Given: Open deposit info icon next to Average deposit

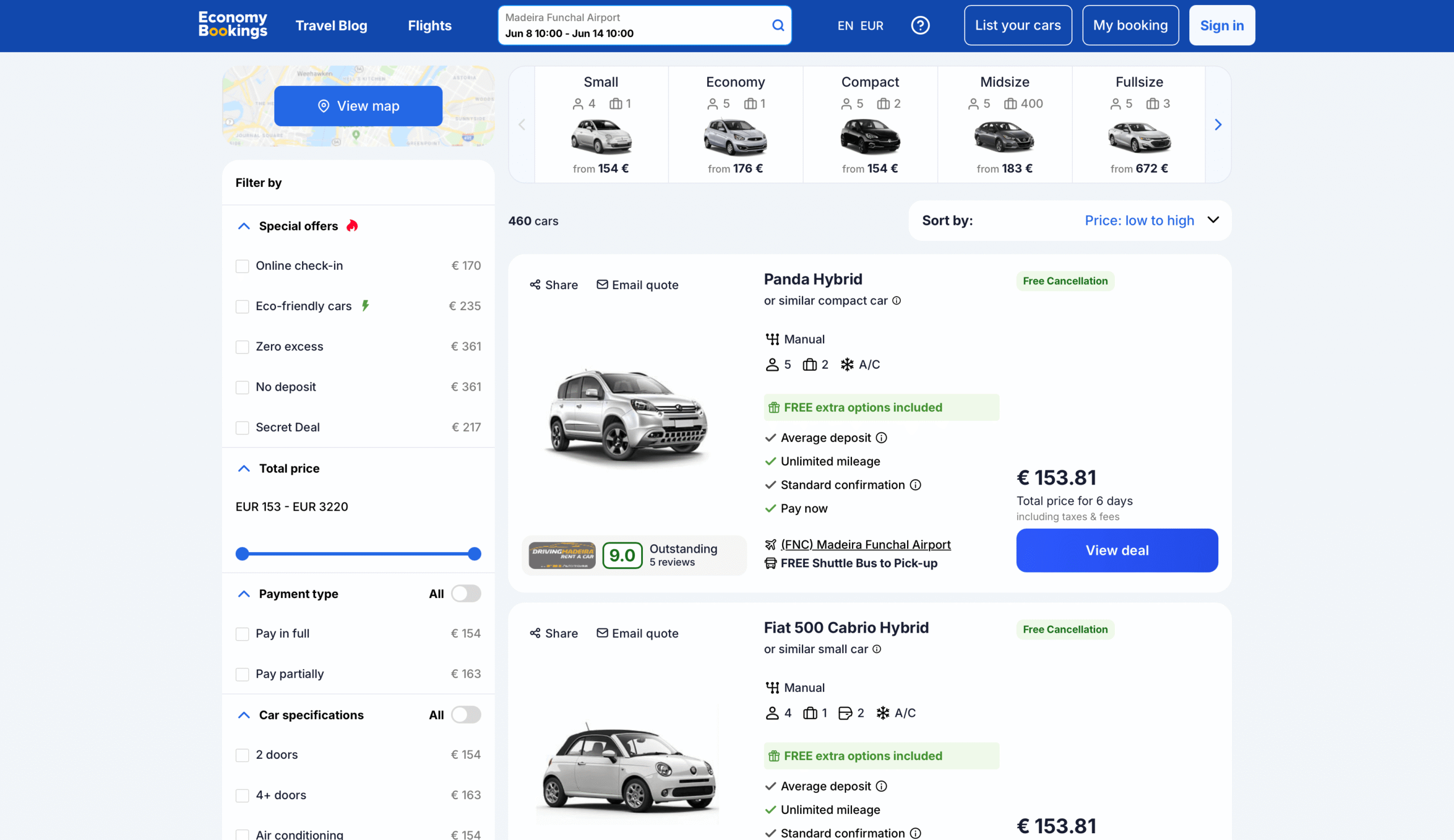Looking at the screenshot, I should pos(881,438).
